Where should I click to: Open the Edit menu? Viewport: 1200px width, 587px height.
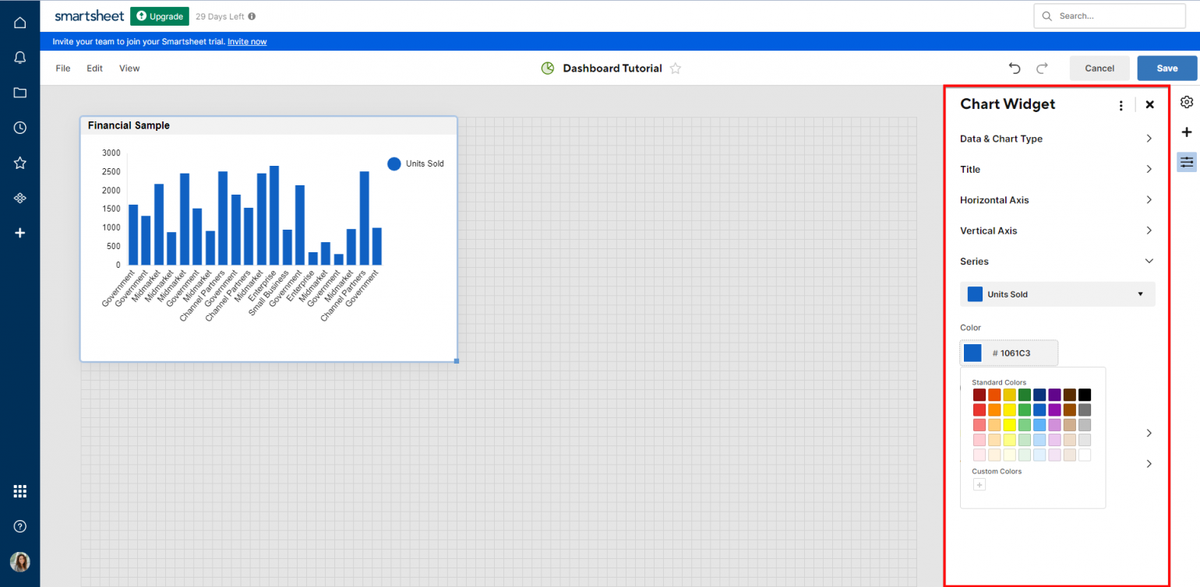(x=94, y=68)
